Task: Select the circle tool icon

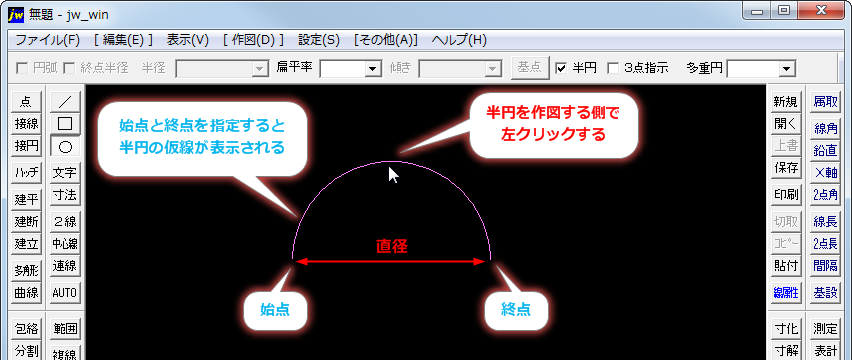Action: pyautogui.click(x=65, y=146)
